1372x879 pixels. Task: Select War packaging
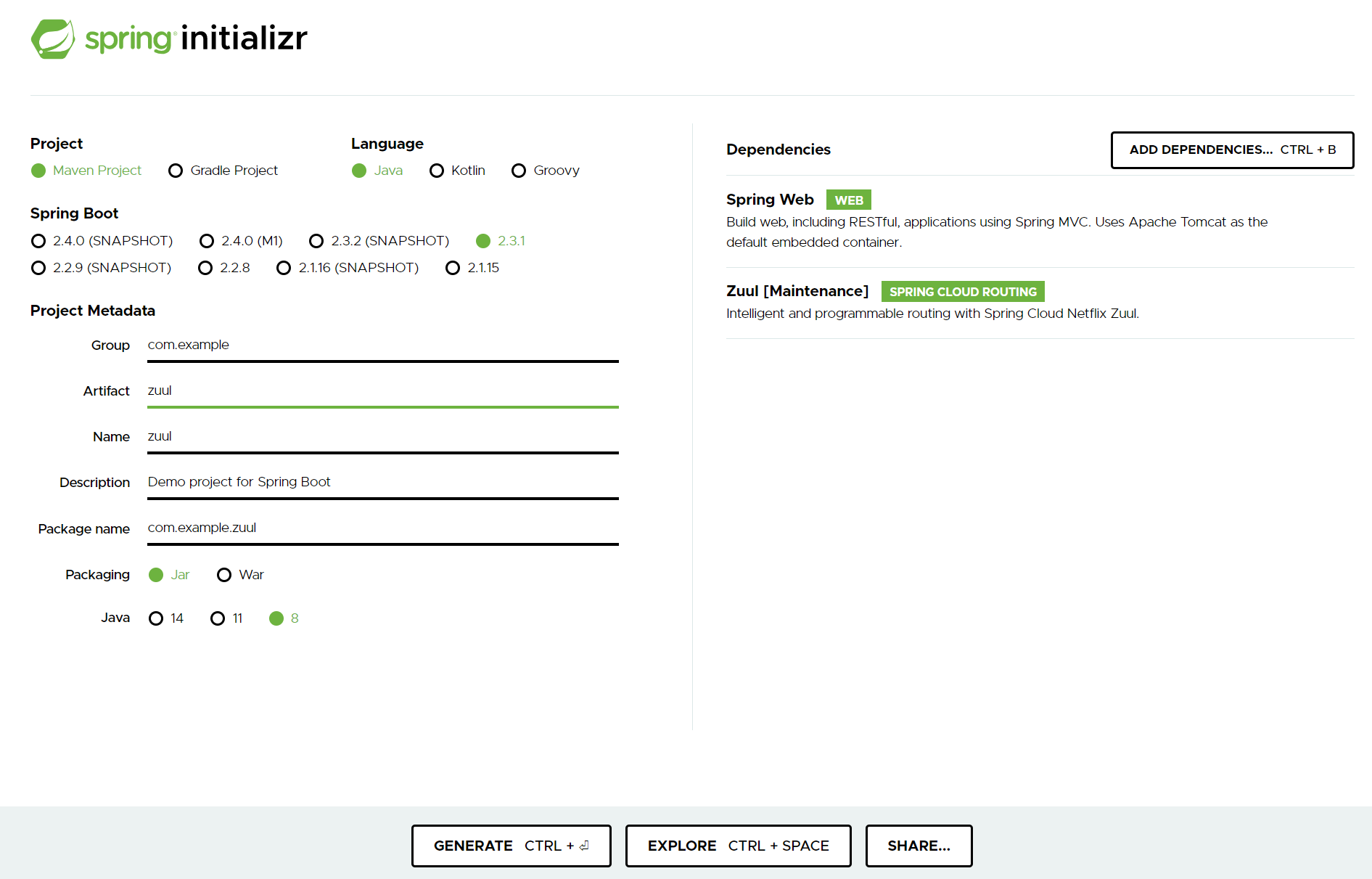tap(240, 575)
